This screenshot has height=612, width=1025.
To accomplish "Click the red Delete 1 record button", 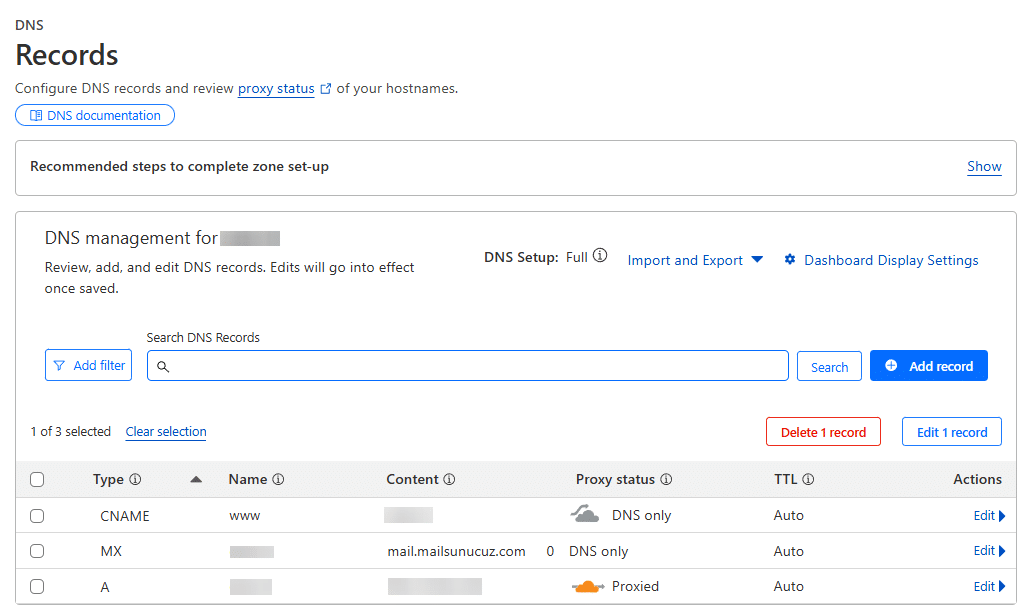I will coord(823,432).
